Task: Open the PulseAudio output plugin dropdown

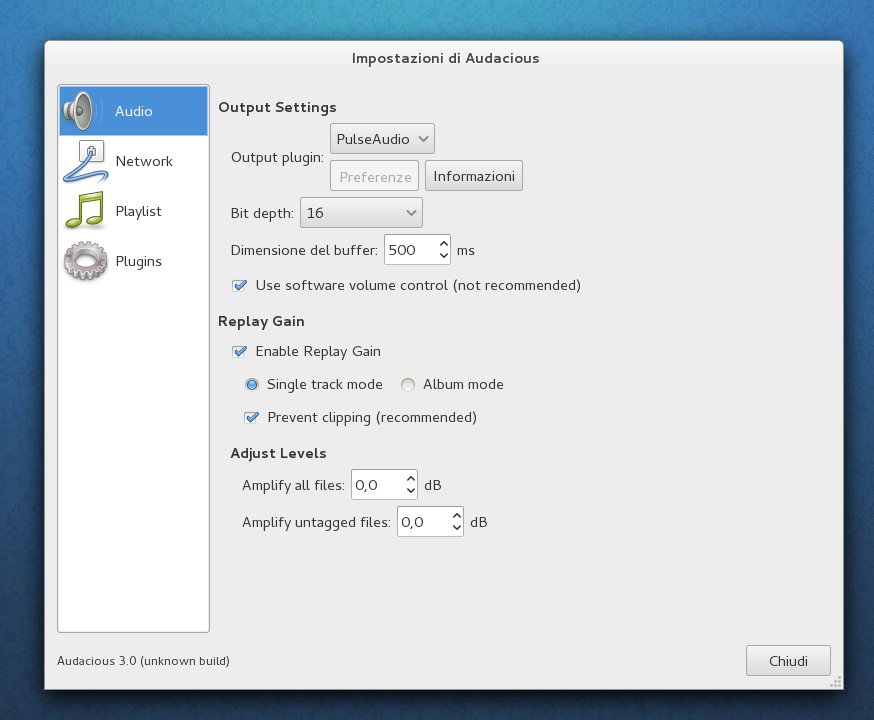Action: pyautogui.click(x=382, y=139)
